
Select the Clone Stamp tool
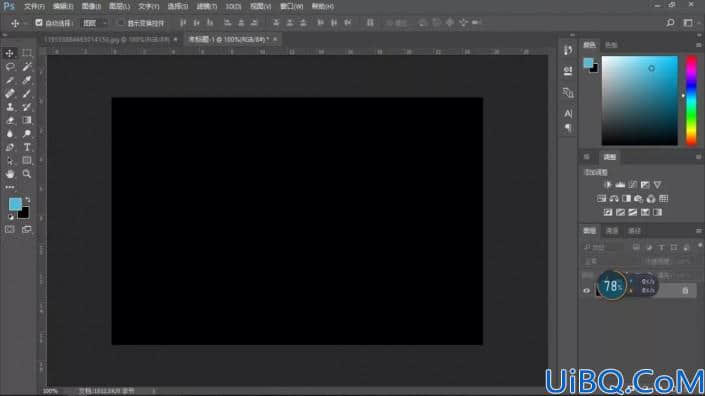pyautogui.click(x=9, y=107)
